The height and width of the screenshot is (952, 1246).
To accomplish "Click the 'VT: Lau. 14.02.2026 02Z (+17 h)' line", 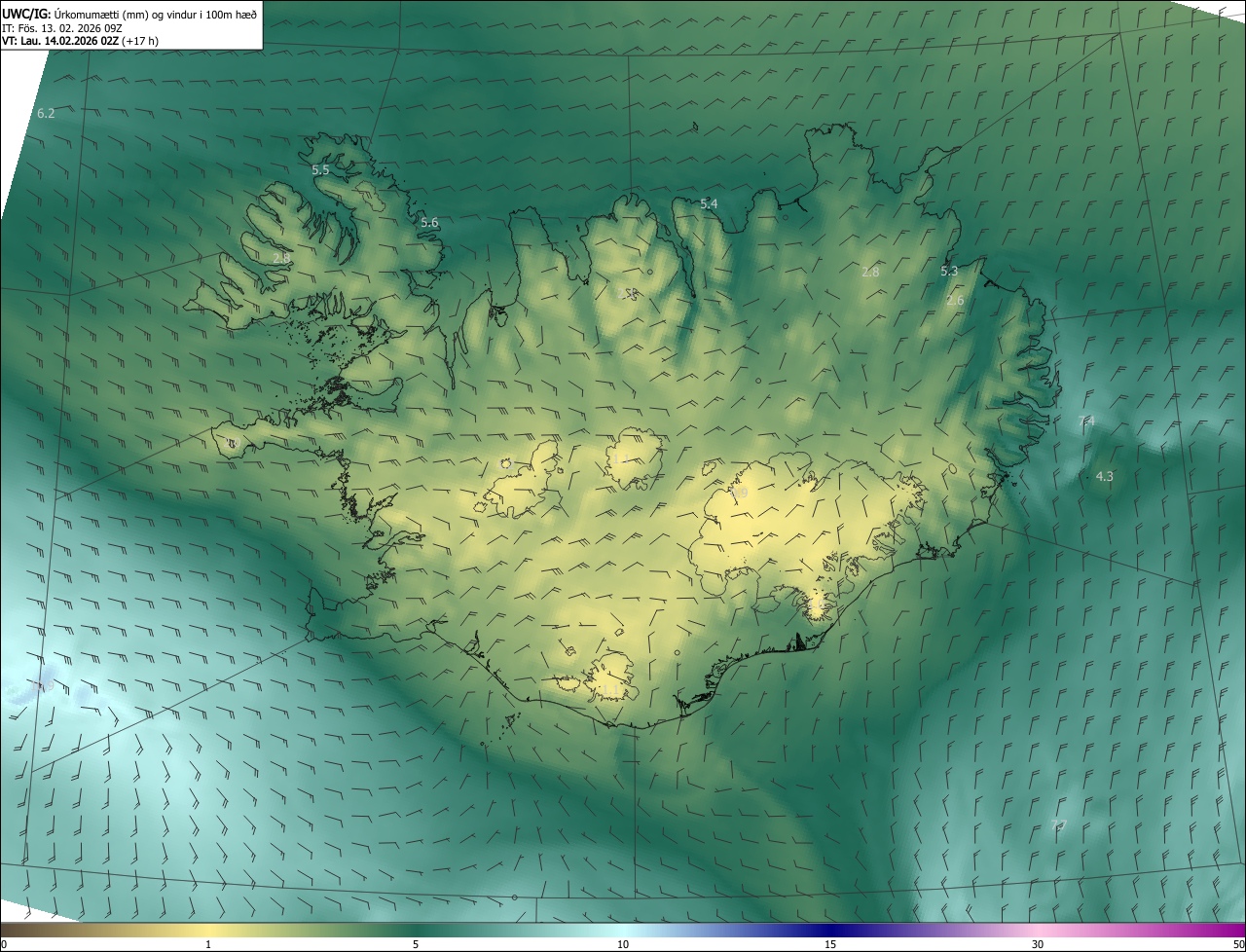I will (x=81, y=41).
